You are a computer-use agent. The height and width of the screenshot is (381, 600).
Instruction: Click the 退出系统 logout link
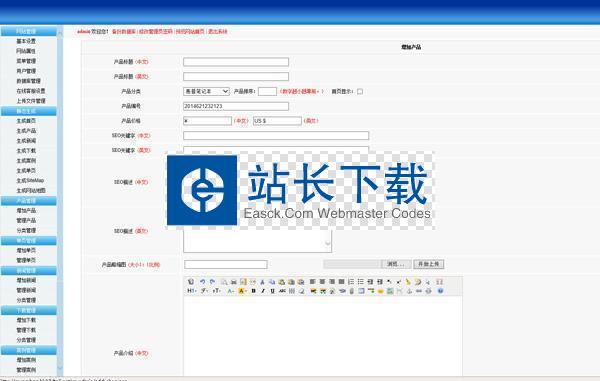[218, 31]
